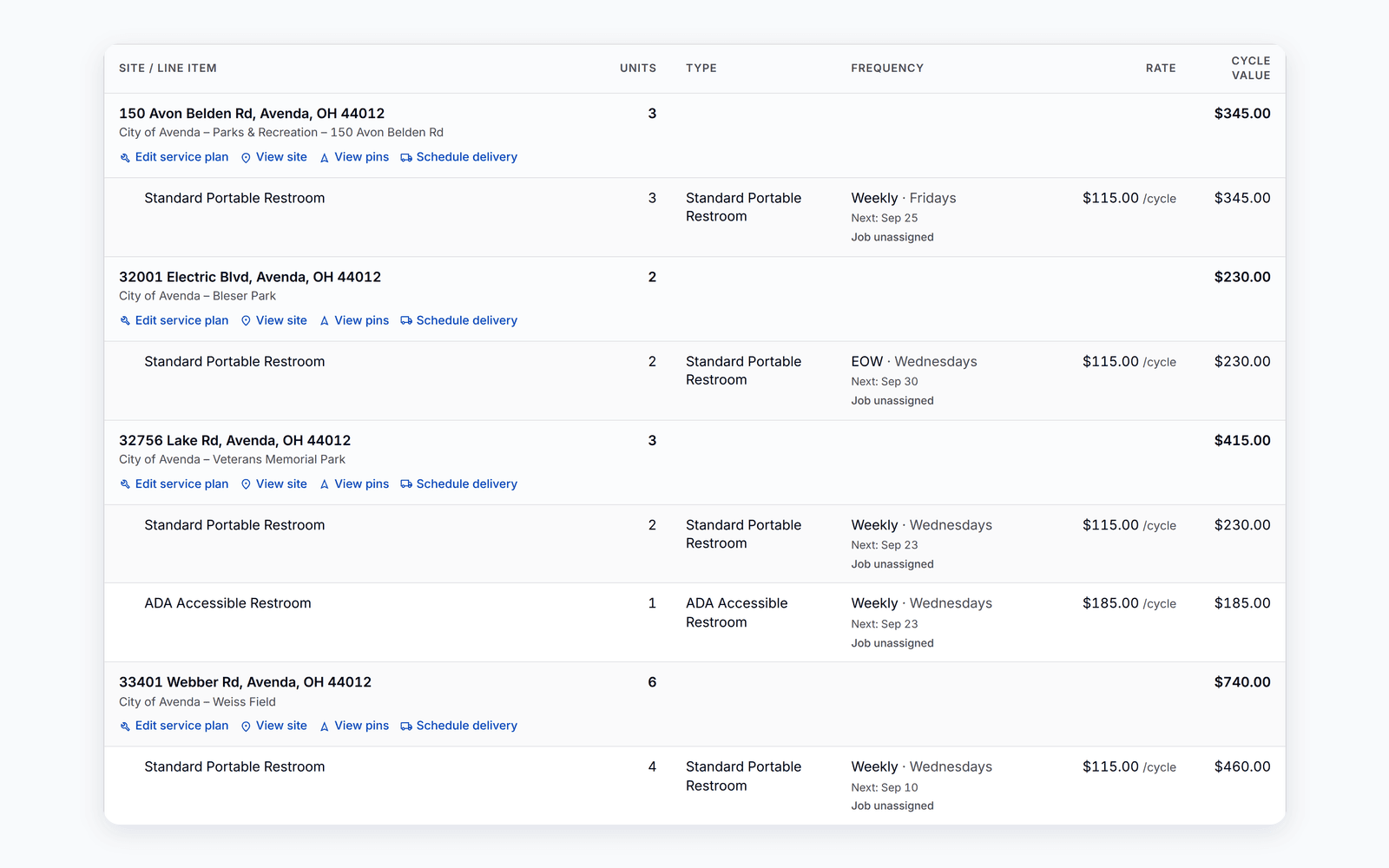Click the ADA Accessible Restroom line item name
Screen dimensions: 1389x868
point(227,603)
